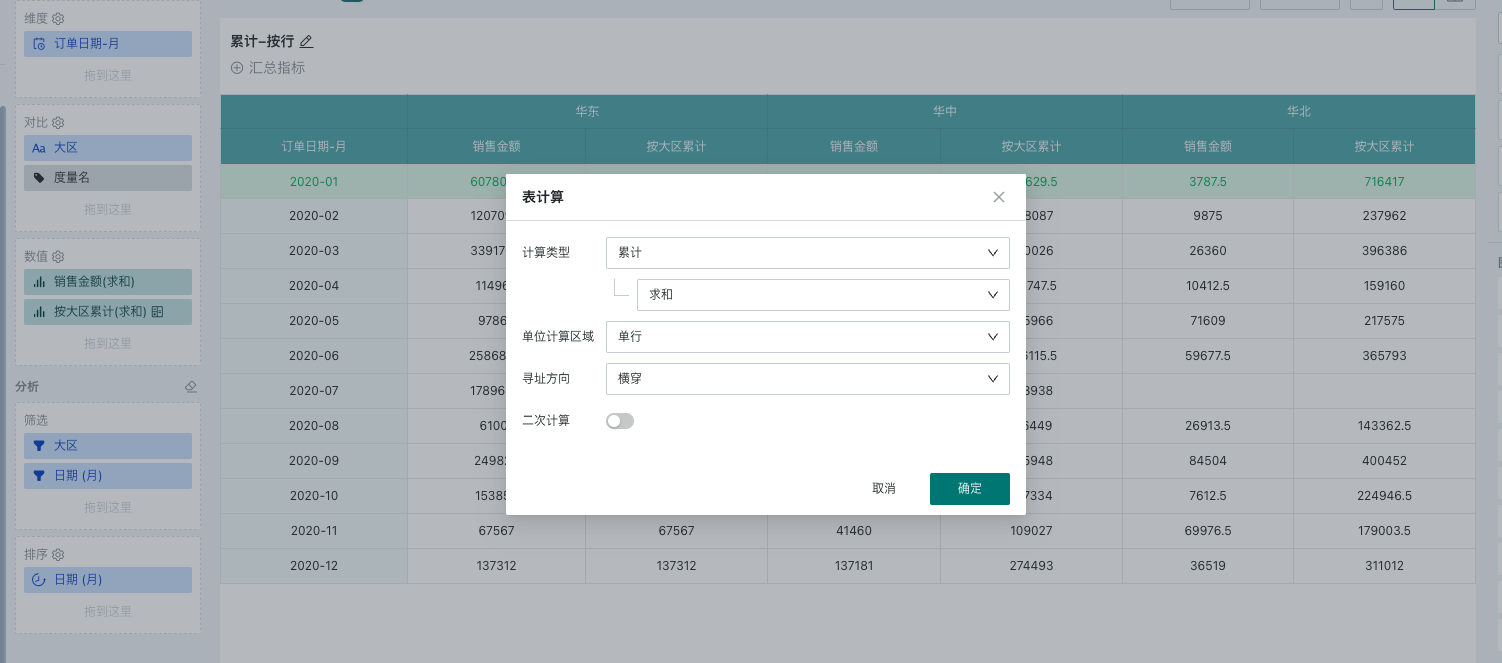Open the 数值 settings gear icon
Viewport: 1502px width, 663px height.
tap(58, 257)
